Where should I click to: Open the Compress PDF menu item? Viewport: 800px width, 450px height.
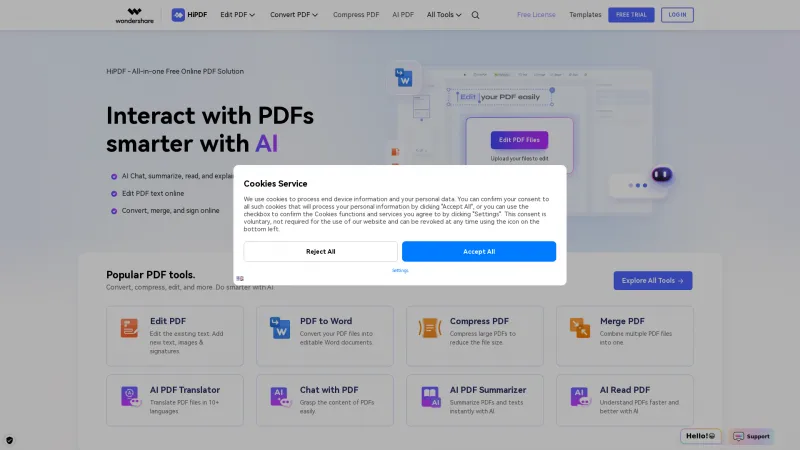pos(356,15)
